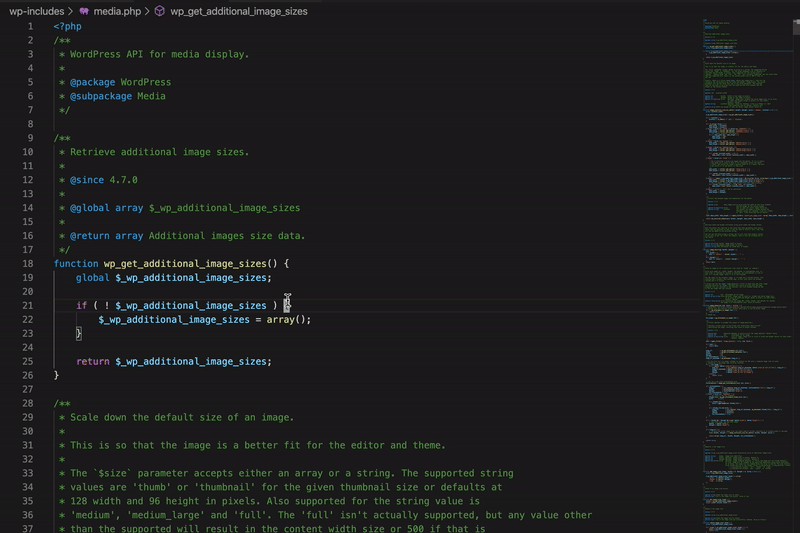Click line number 1 in the gutter
Viewport: 800px width, 533px height.
(30, 27)
